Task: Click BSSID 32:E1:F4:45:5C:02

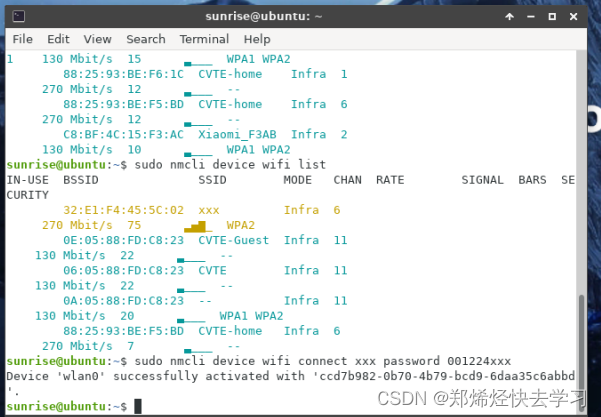Action: [123, 210]
